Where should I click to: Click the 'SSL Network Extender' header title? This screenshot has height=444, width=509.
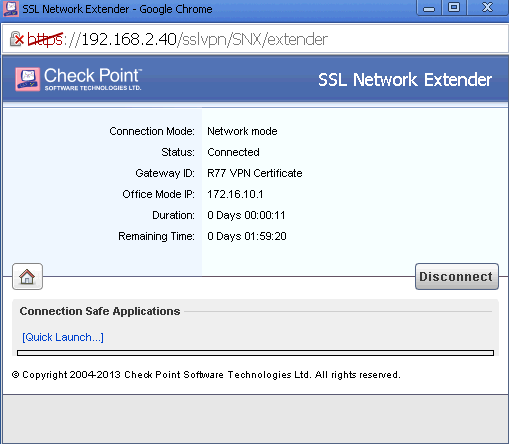click(405, 80)
